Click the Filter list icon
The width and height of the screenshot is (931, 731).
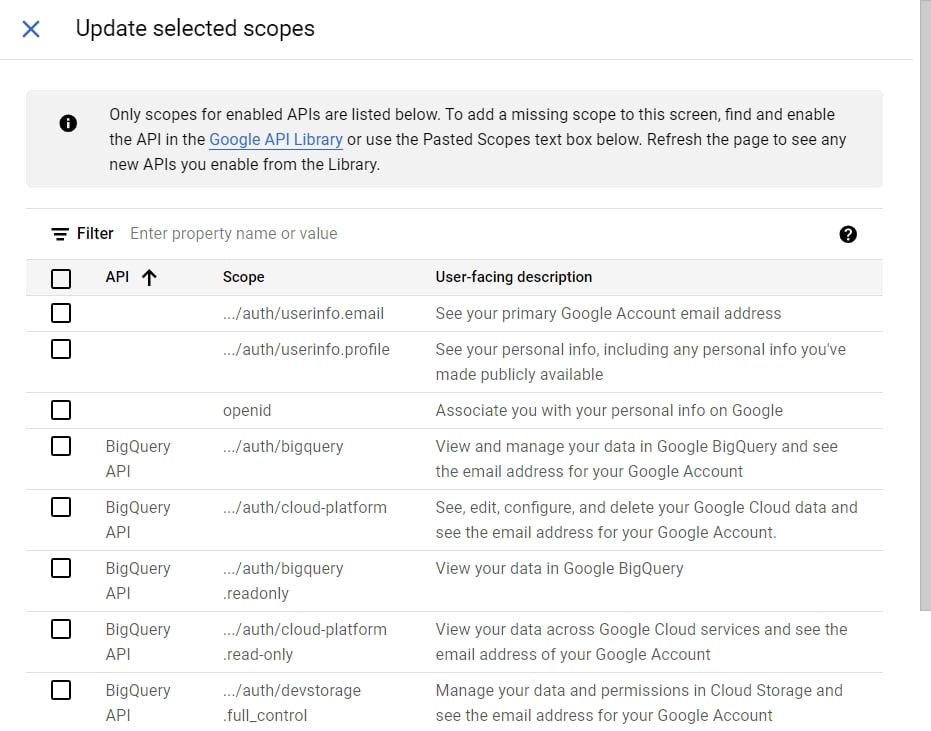point(60,234)
